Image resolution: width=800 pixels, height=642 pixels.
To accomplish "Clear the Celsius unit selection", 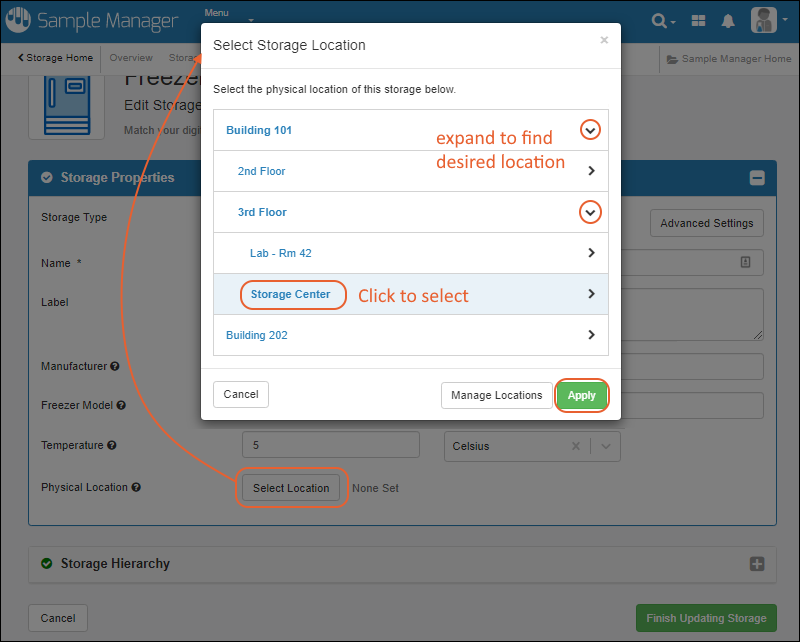I will coord(577,447).
